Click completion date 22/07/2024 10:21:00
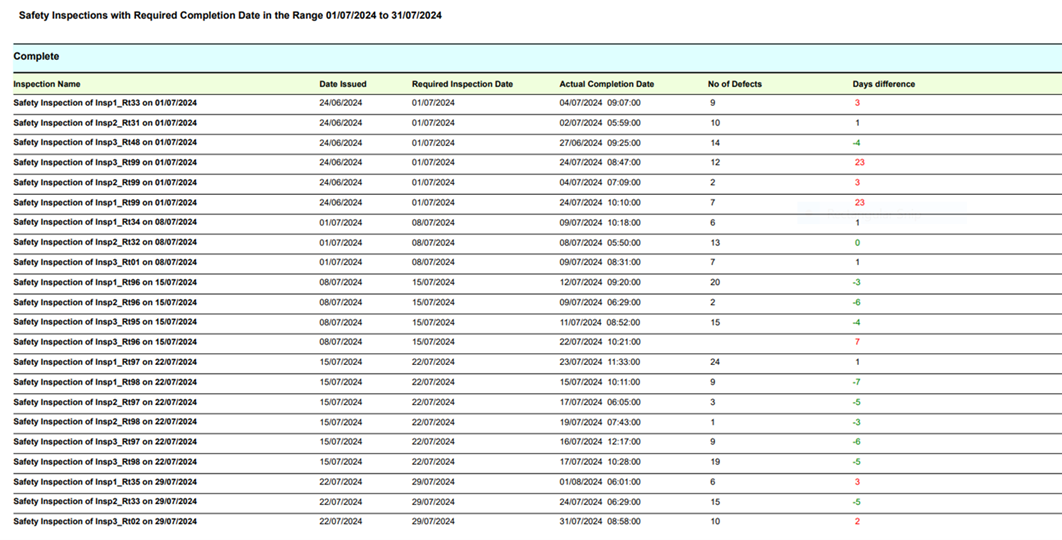This screenshot has height=540, width=1062. (600, 342)
